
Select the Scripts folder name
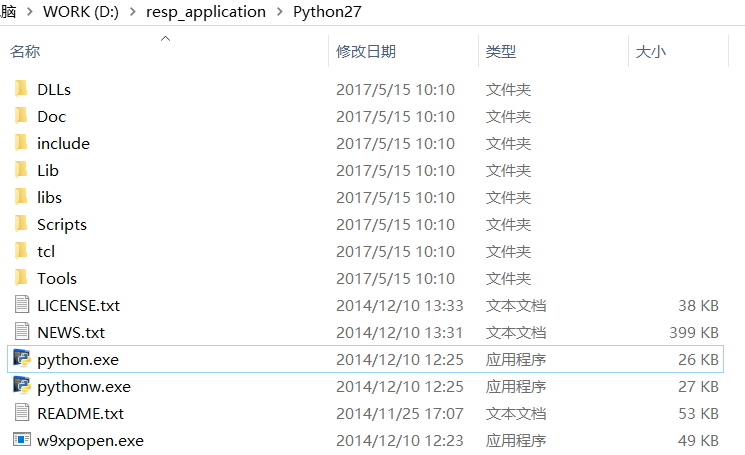[62, 225]
